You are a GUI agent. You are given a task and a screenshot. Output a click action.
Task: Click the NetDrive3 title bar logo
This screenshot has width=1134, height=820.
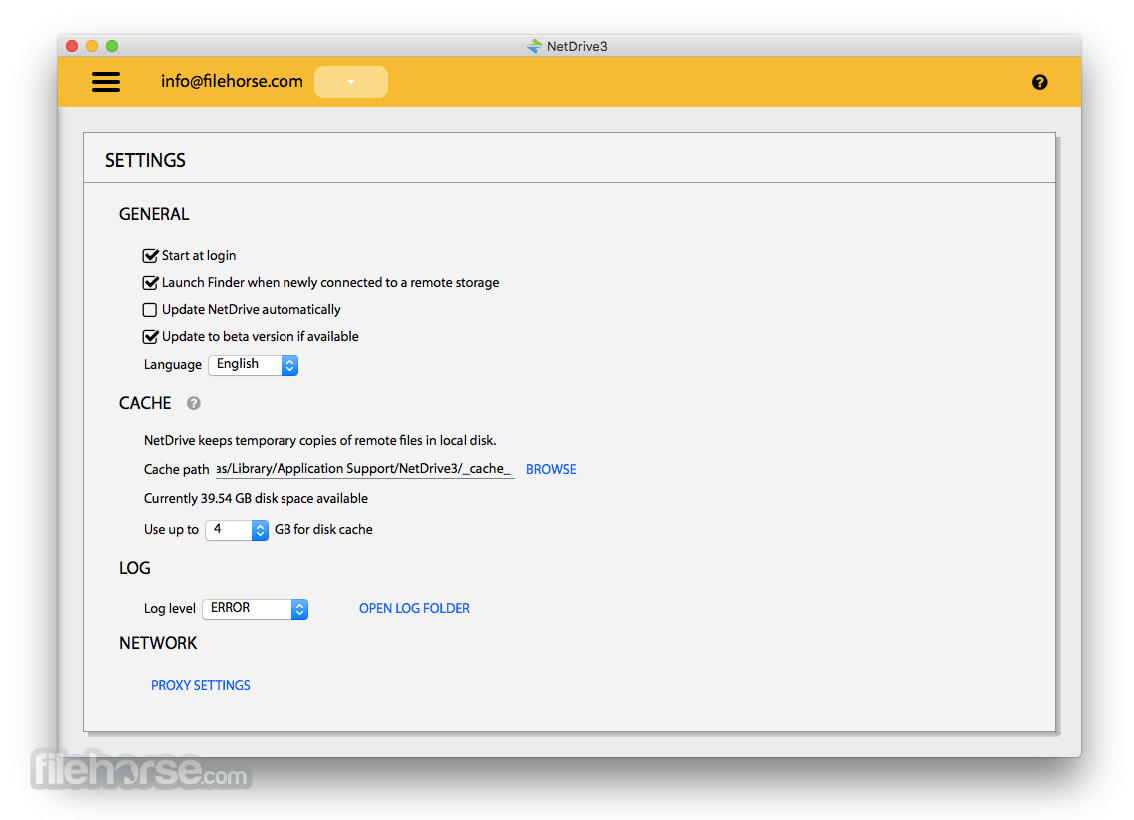pos(534,46)
